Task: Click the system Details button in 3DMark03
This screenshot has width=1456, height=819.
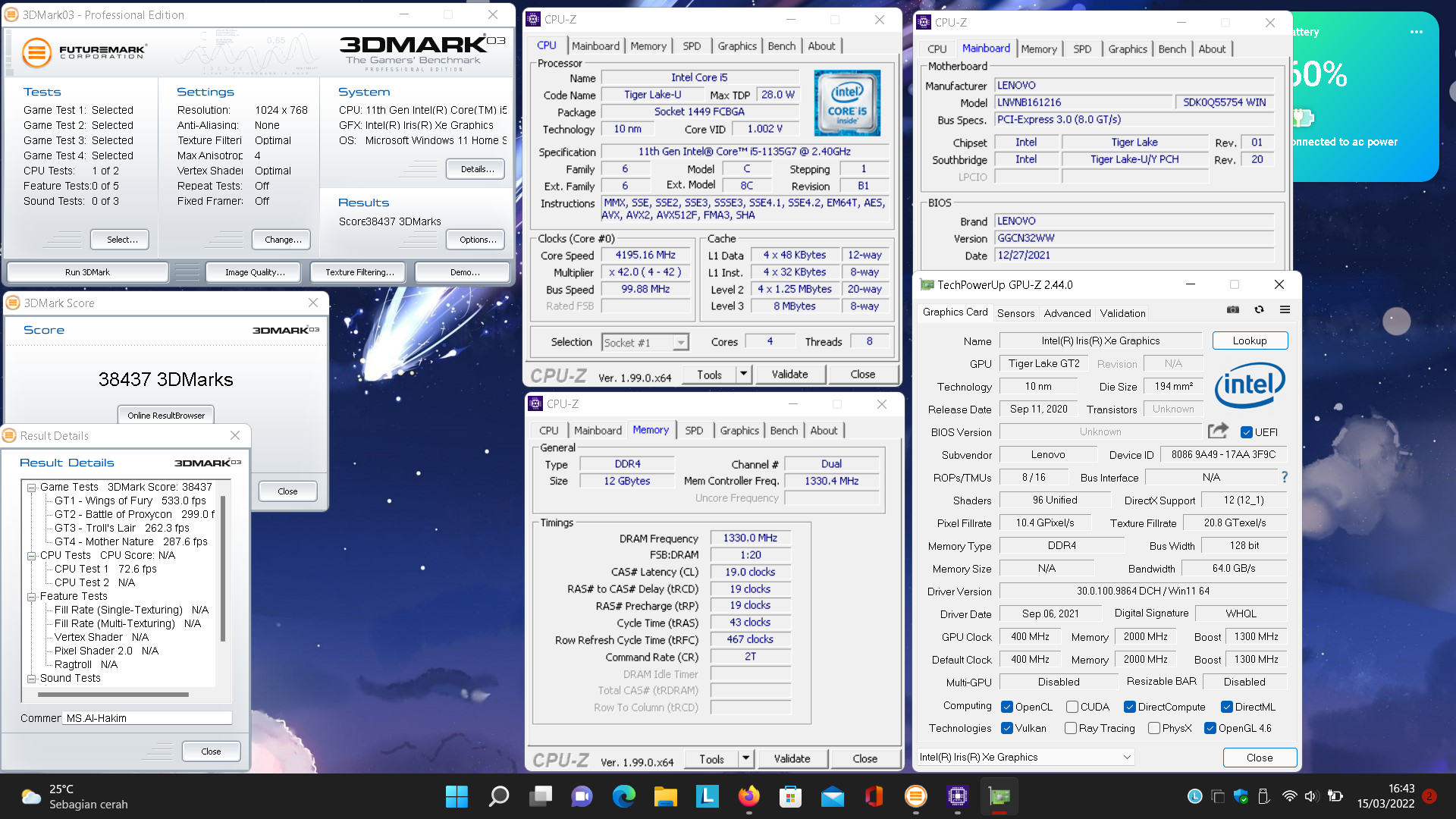Action: coord(477,169)
